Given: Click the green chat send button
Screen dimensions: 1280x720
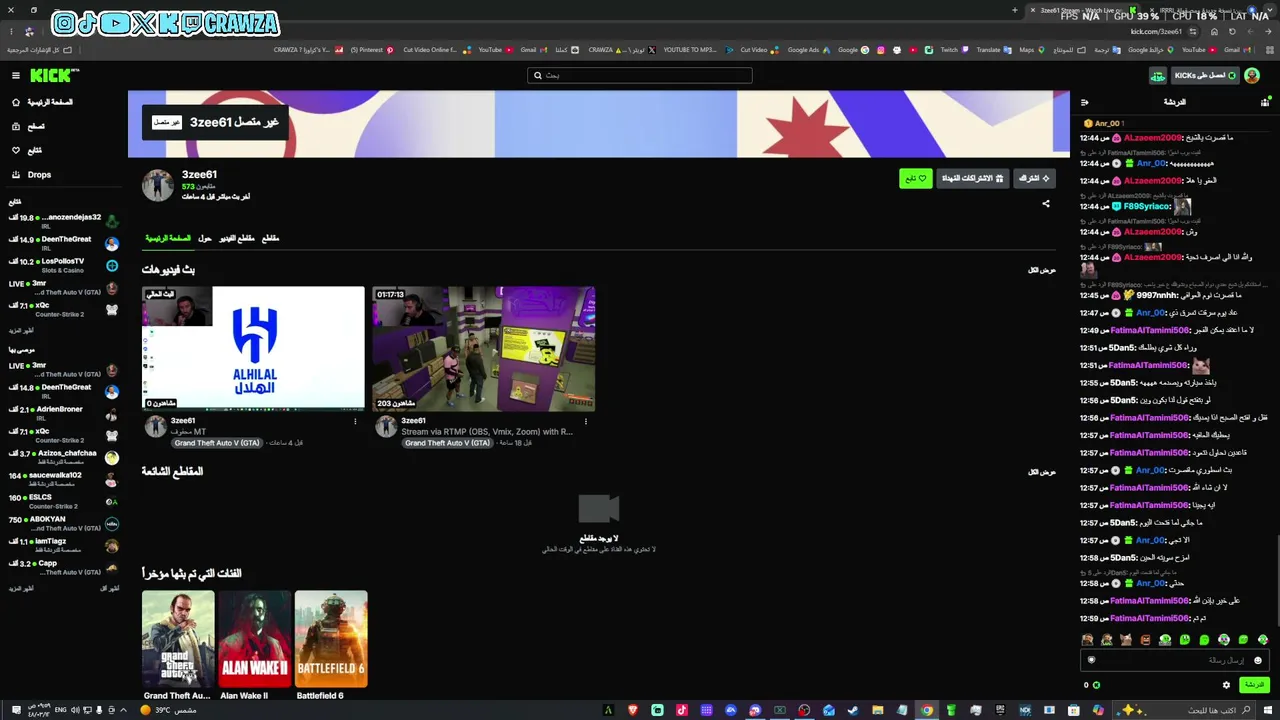Looking at the screenshot, I should tap(1254, 685).
